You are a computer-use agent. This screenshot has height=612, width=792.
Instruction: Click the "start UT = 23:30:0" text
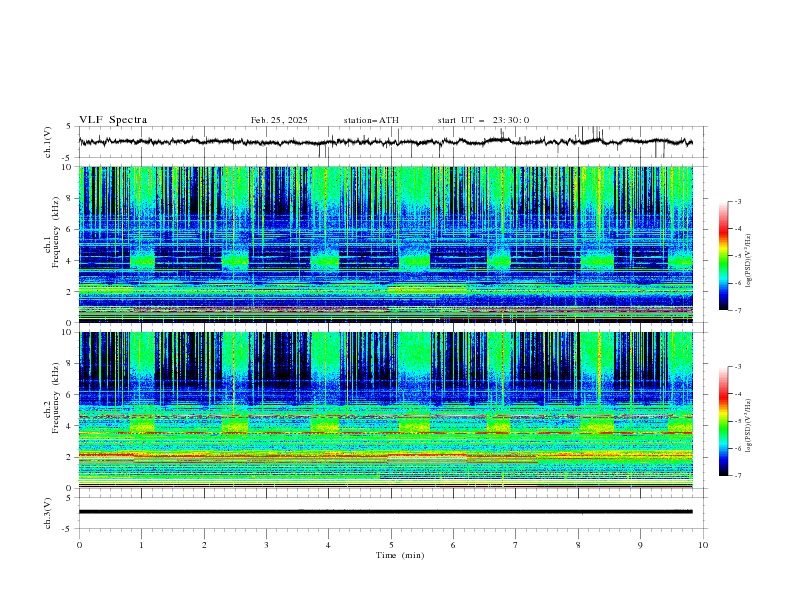tap(483, 120)
